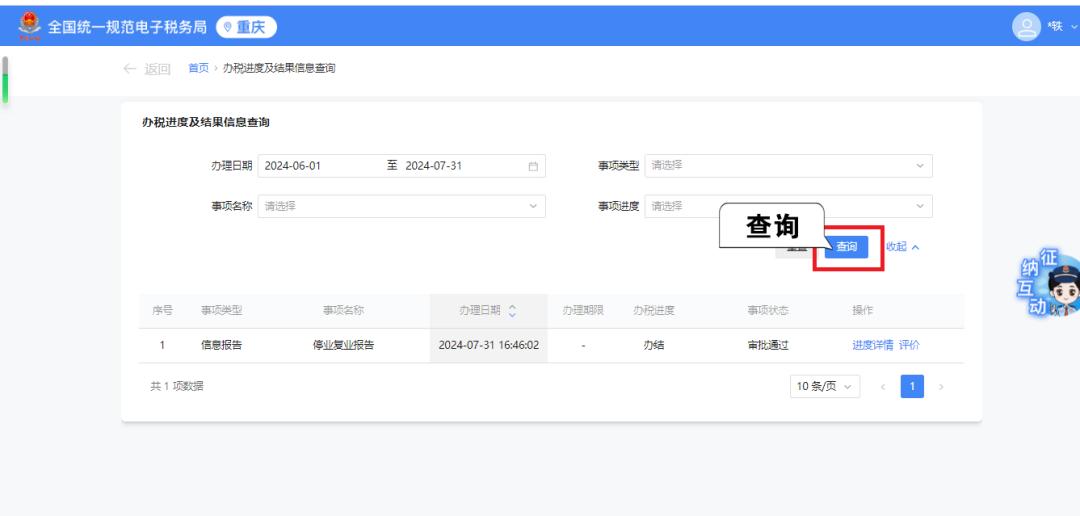Go to previous page arrow
The height and width of the screenshot is (516, 1080).
click(882, 386)
